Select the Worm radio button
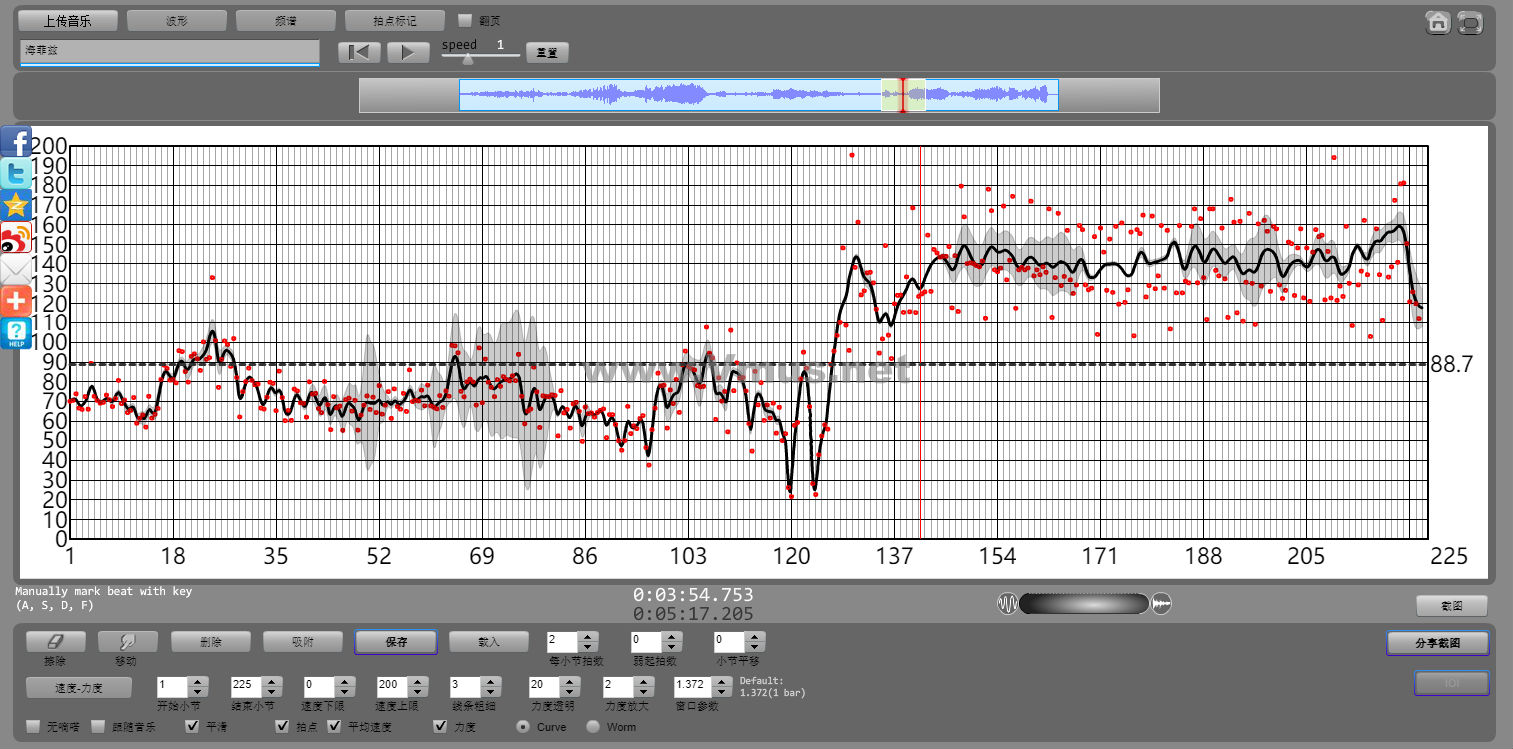This screenshot has width=1513, height=749. [x=593, y=727]
